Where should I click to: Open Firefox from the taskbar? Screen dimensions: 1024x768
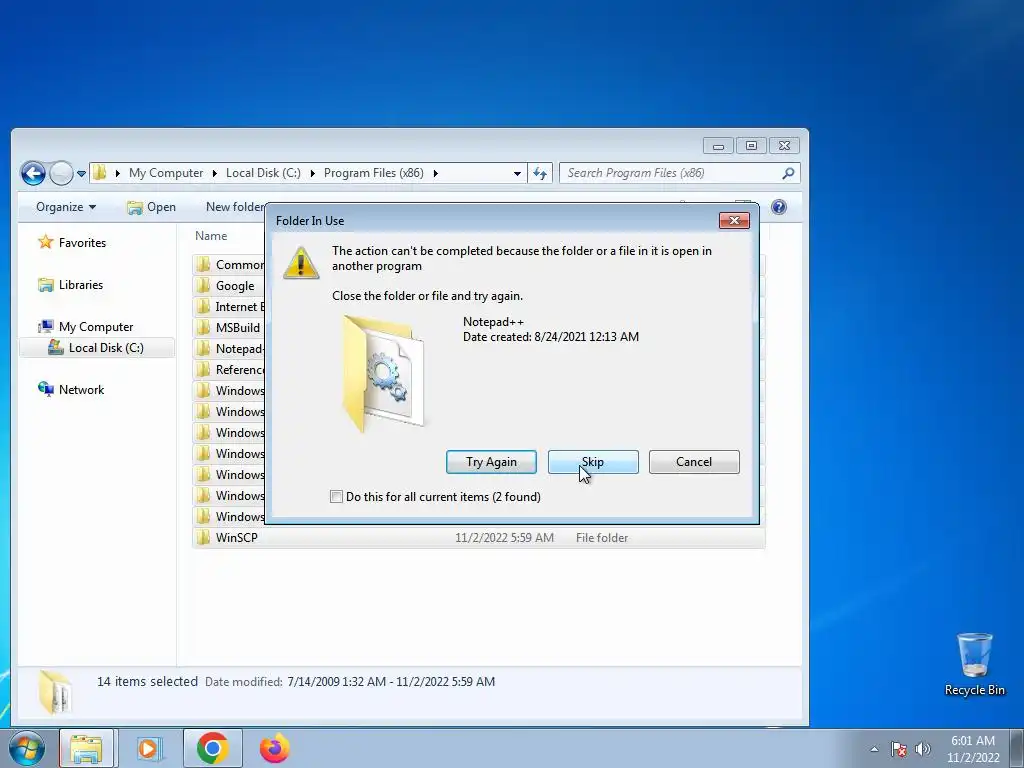[x=274, y=748]
